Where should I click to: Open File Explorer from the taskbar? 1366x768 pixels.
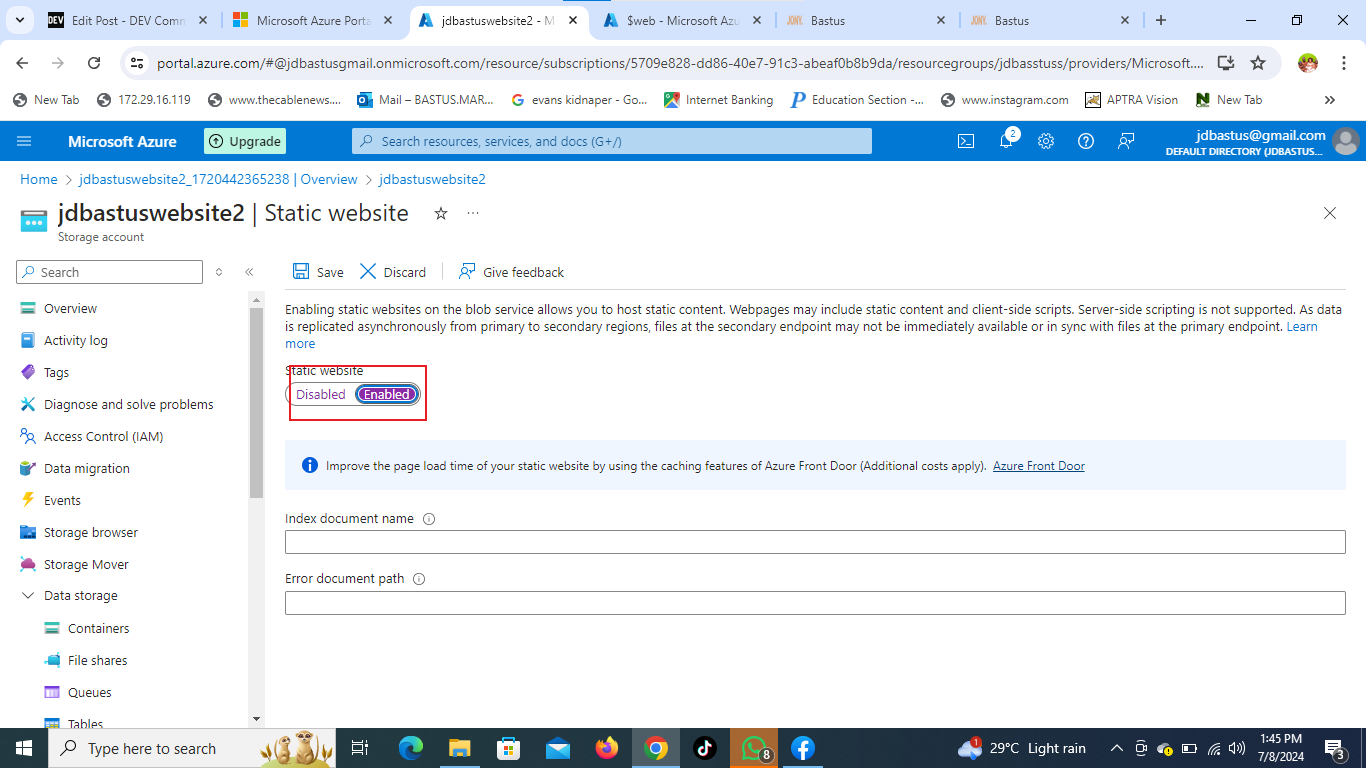pyautogui.click(x=459, y=748)
